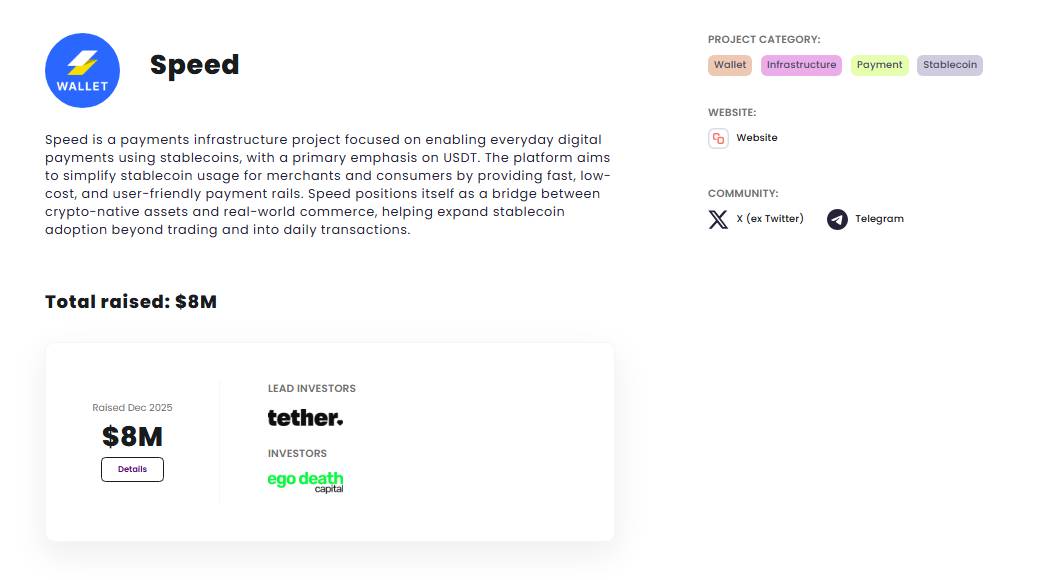
Task: Click the large $8M amount in the card
Action: 132,437
